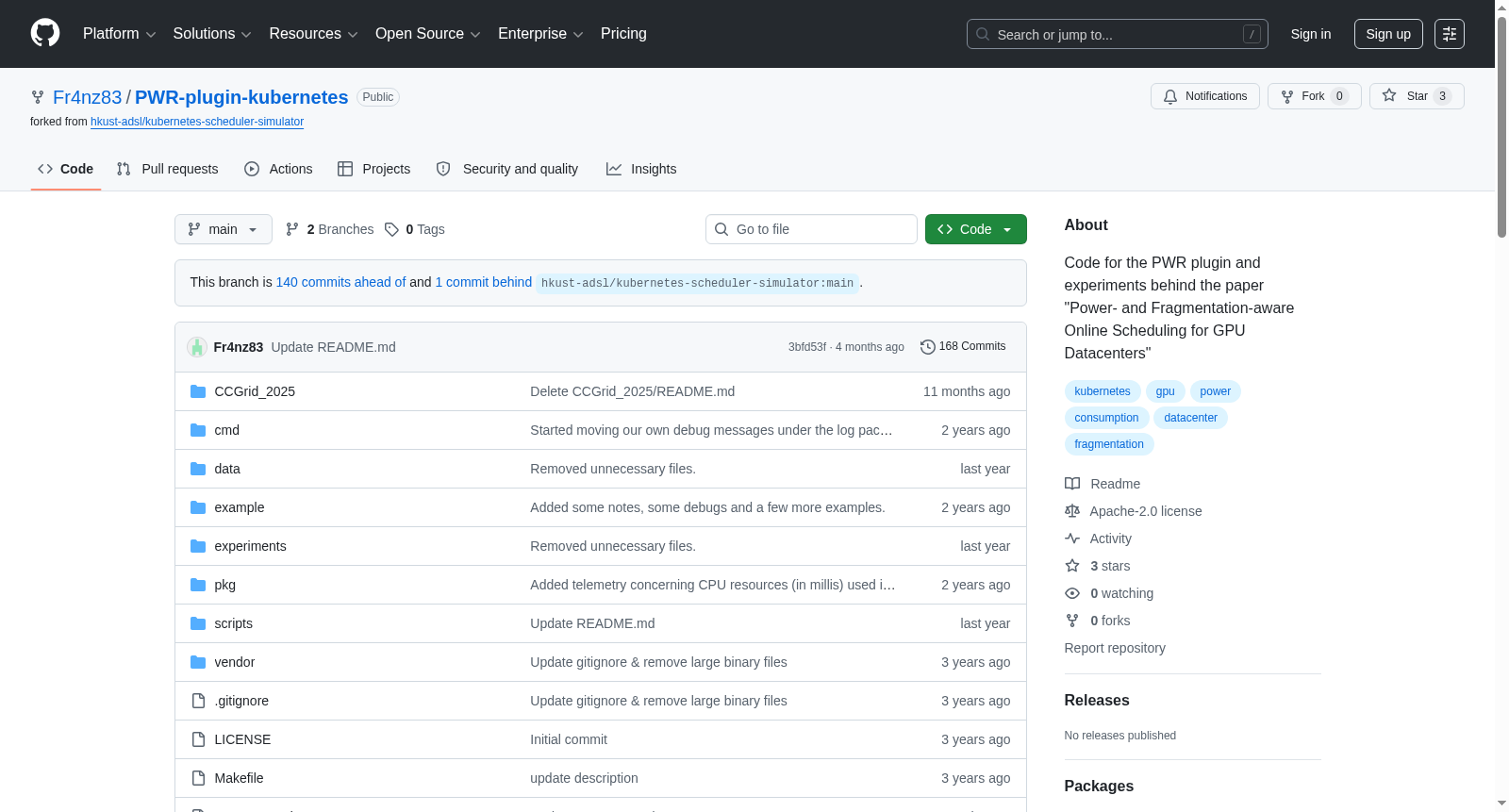Open the green Code dropdown button
This screenshot has height=812, width=1509.
pos(976,229)
